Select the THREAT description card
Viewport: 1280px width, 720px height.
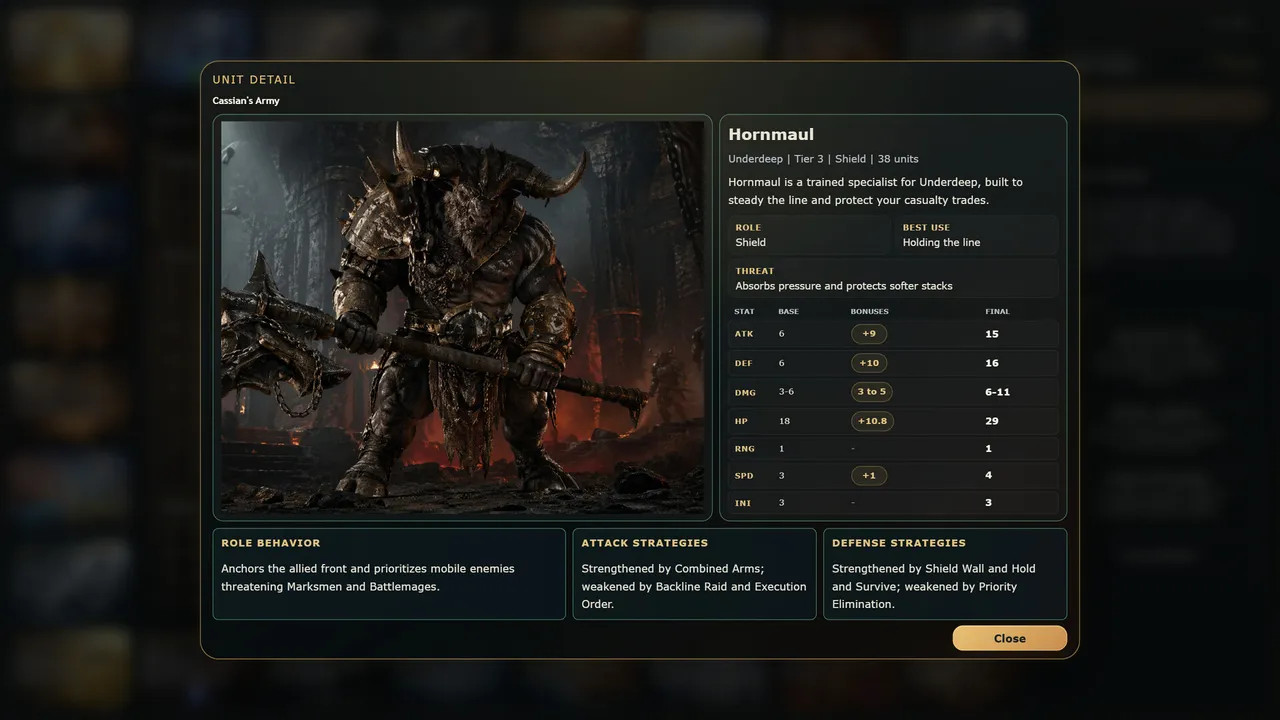(x=893, y=278)
